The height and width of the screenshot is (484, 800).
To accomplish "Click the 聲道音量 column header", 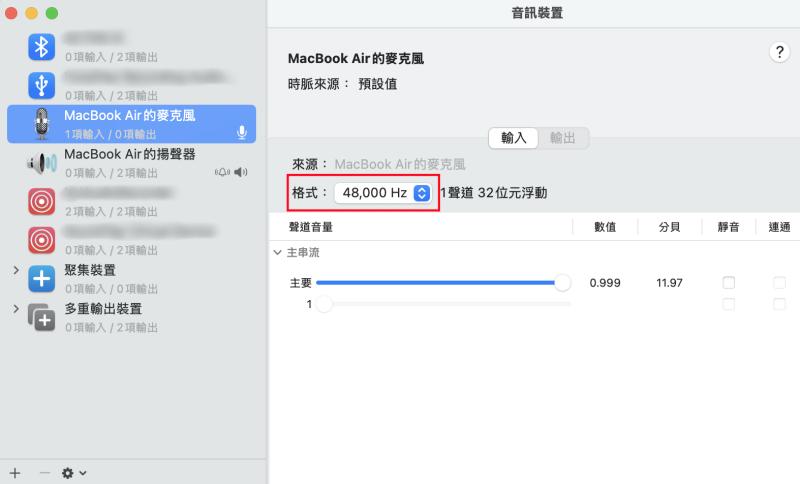I will point(311,227).
